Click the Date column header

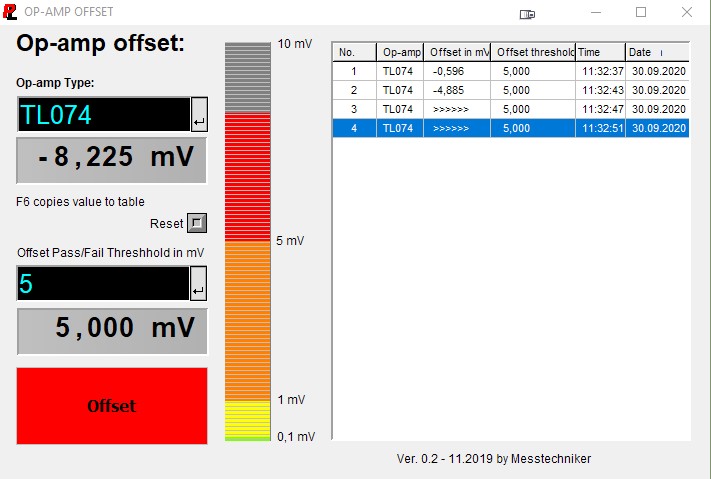(657, 52)
